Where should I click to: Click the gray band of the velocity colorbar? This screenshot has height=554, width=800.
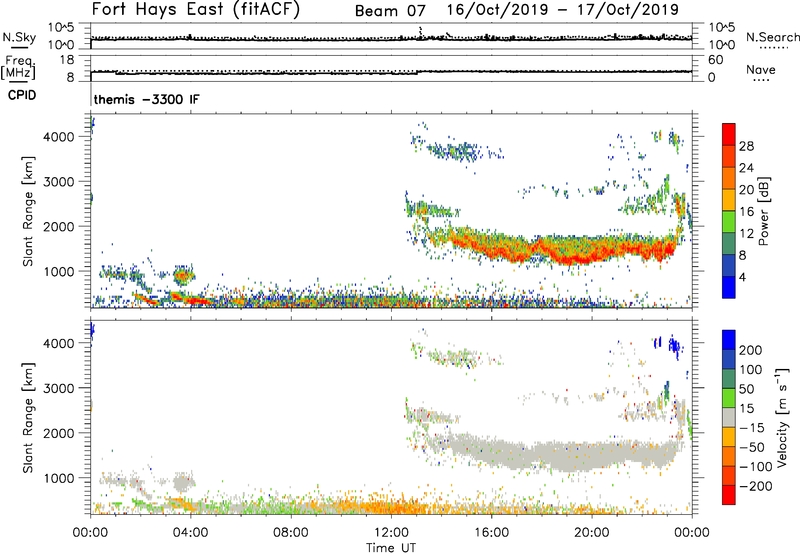pyautogui.click(x=729, y=418)
